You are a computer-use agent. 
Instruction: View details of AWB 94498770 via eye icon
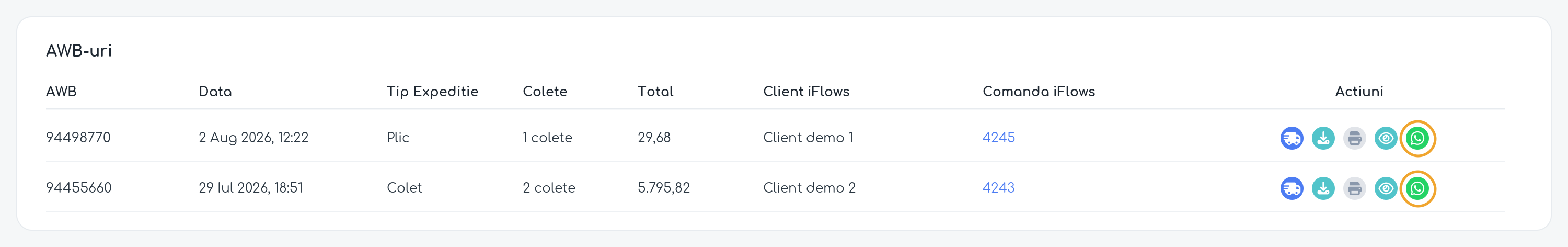point(1386,139)
